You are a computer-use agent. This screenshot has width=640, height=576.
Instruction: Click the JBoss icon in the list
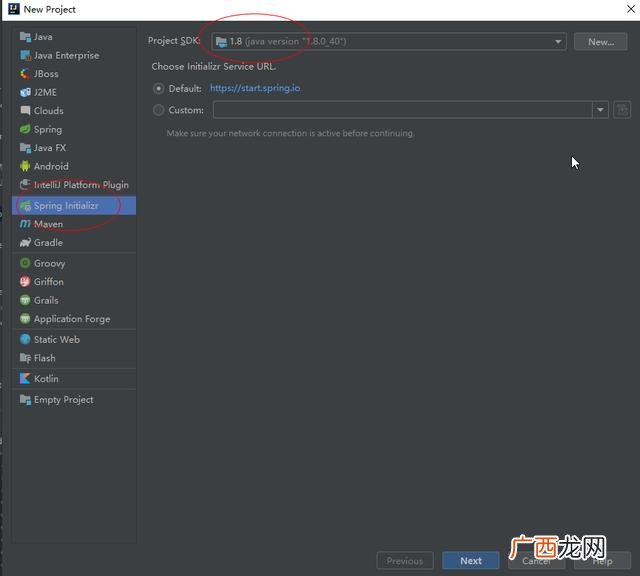click(x=25, y=74)
